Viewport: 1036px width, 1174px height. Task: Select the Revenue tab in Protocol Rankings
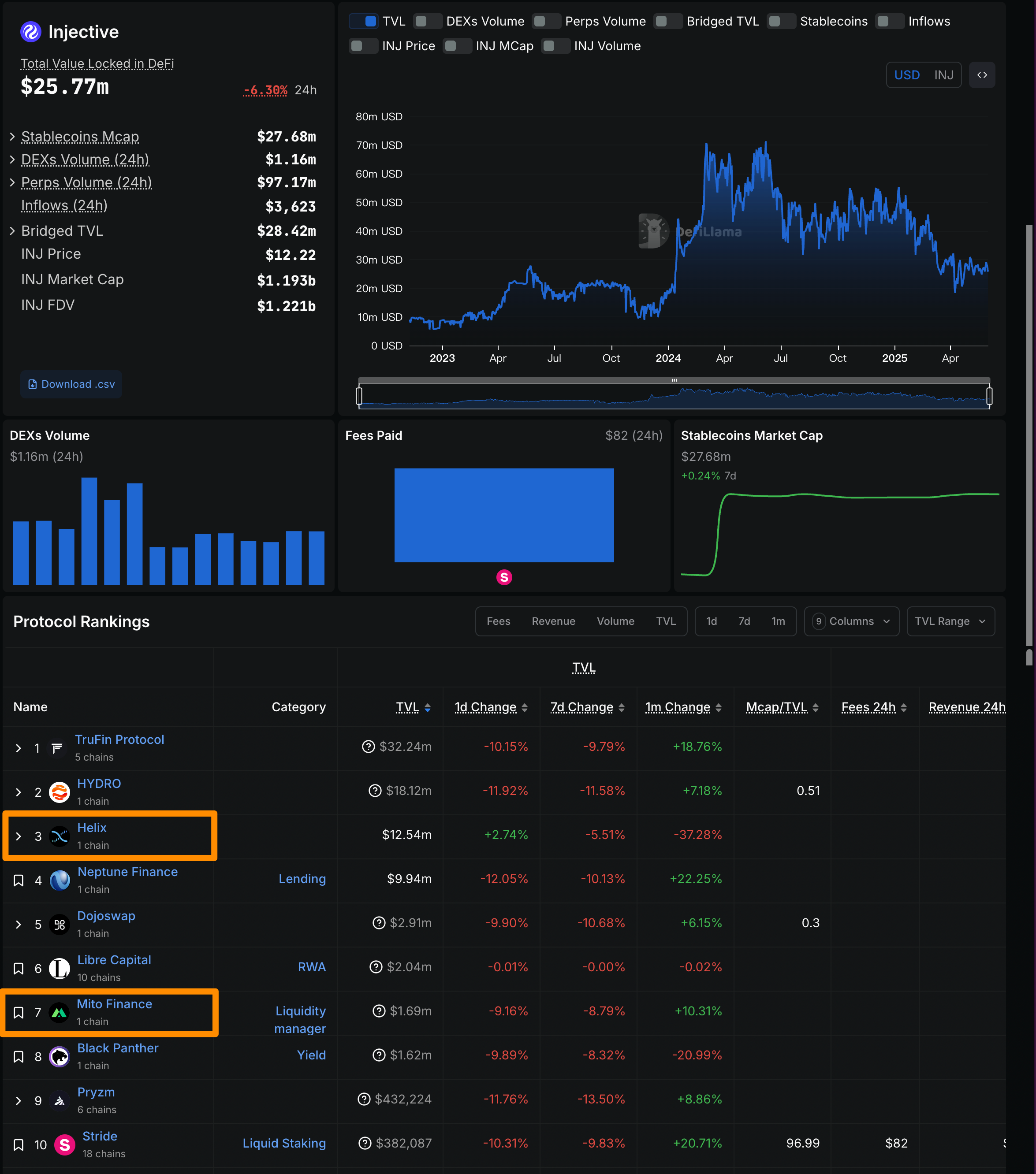pyautogui.click(x=553, y=621)
